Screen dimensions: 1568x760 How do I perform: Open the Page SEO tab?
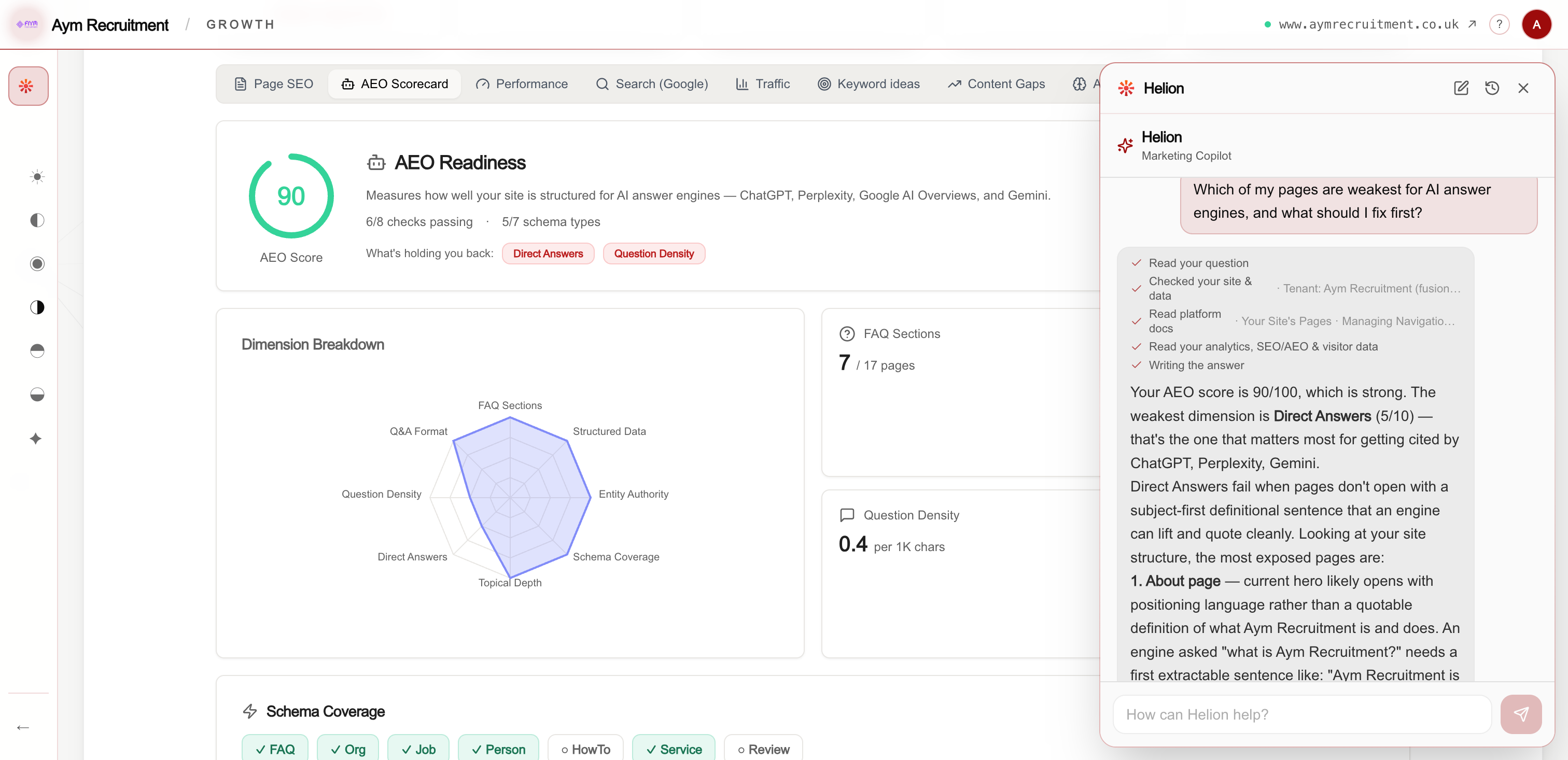tap(274, 84)
